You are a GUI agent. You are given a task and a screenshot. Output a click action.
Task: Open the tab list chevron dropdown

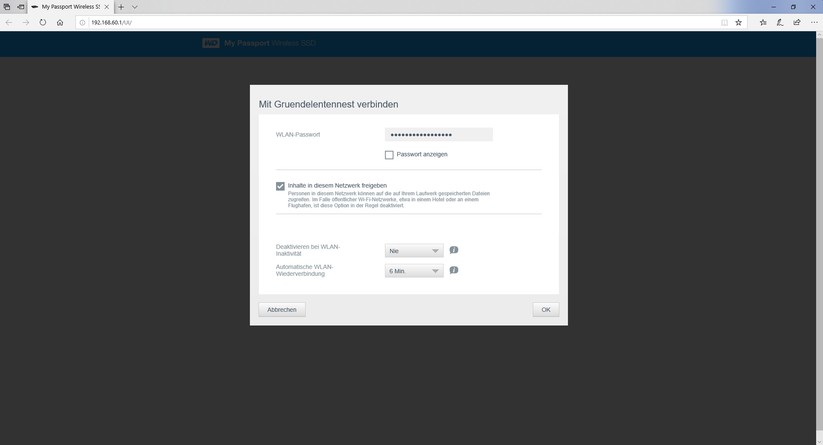(135, 7)
